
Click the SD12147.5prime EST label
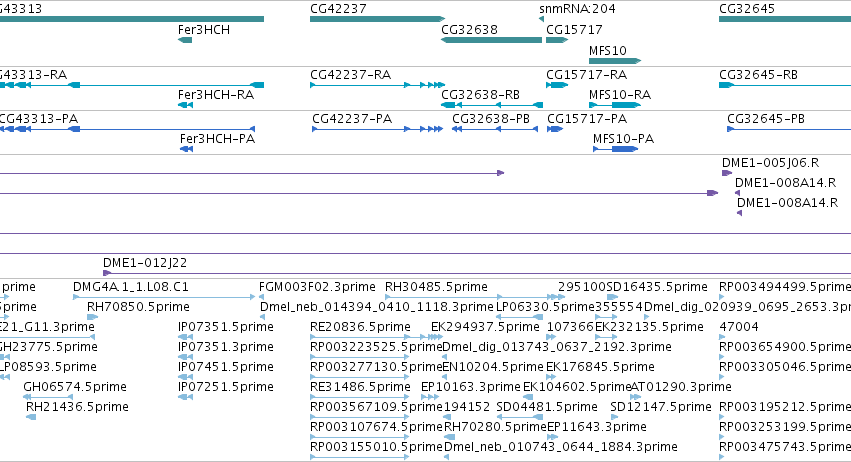[x=661, y=407]
